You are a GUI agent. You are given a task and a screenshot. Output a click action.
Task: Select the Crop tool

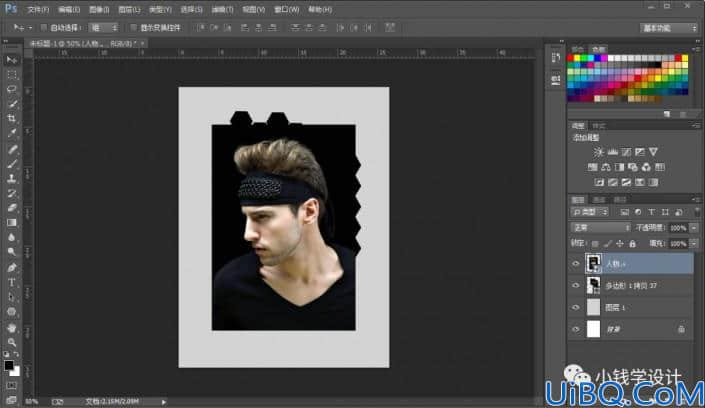[12, 119]
